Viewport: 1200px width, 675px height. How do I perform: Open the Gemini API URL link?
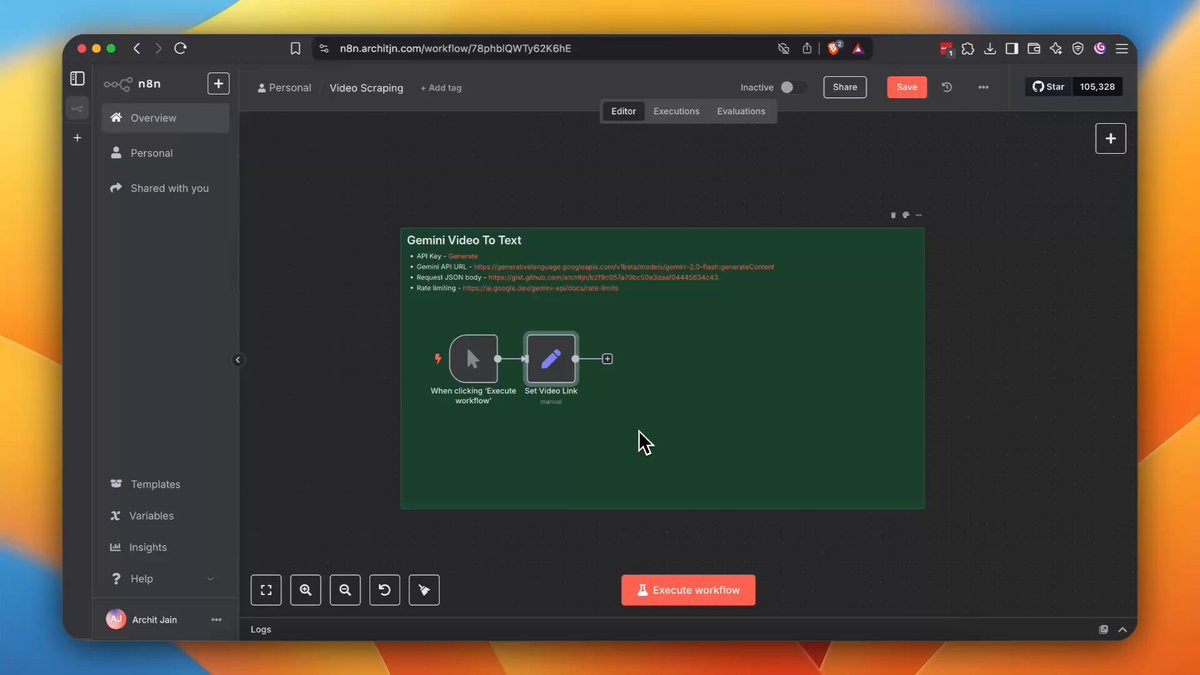624,267
